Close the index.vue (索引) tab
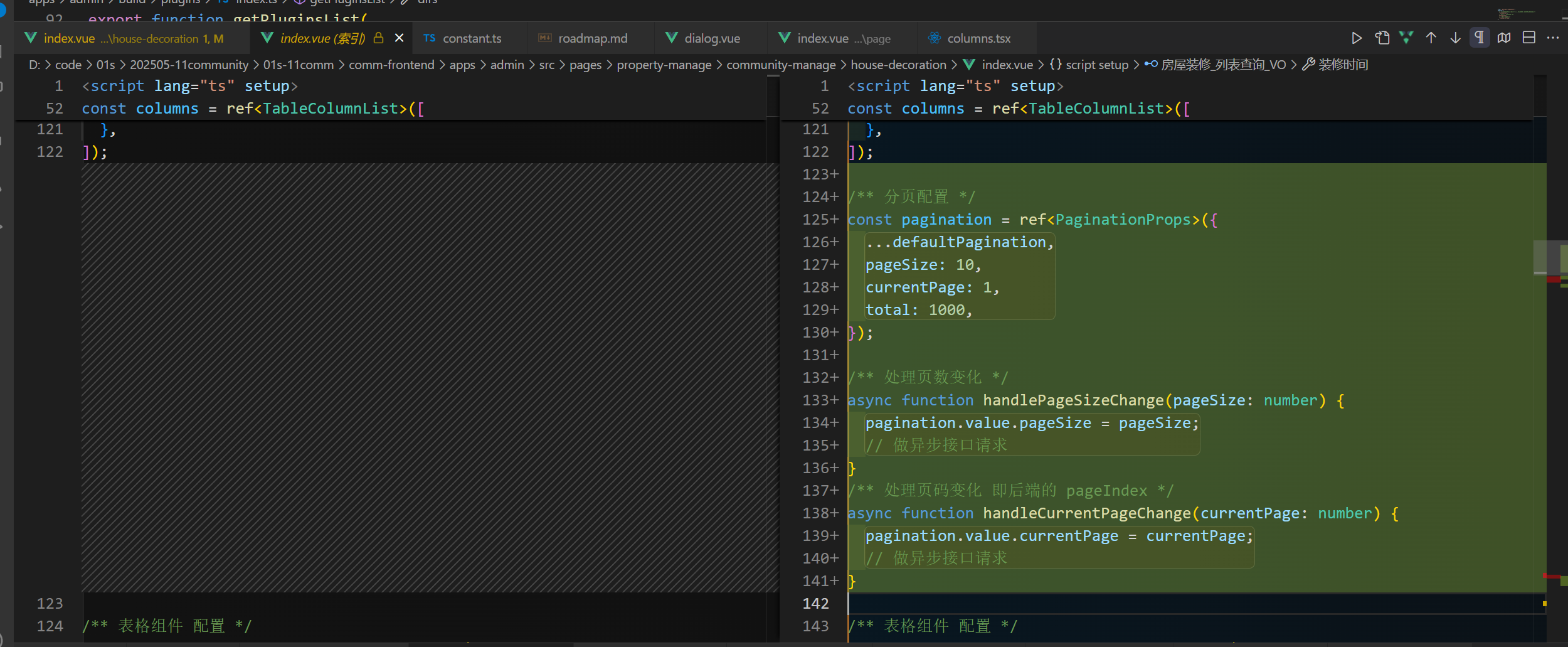 (x=399, y=38)
